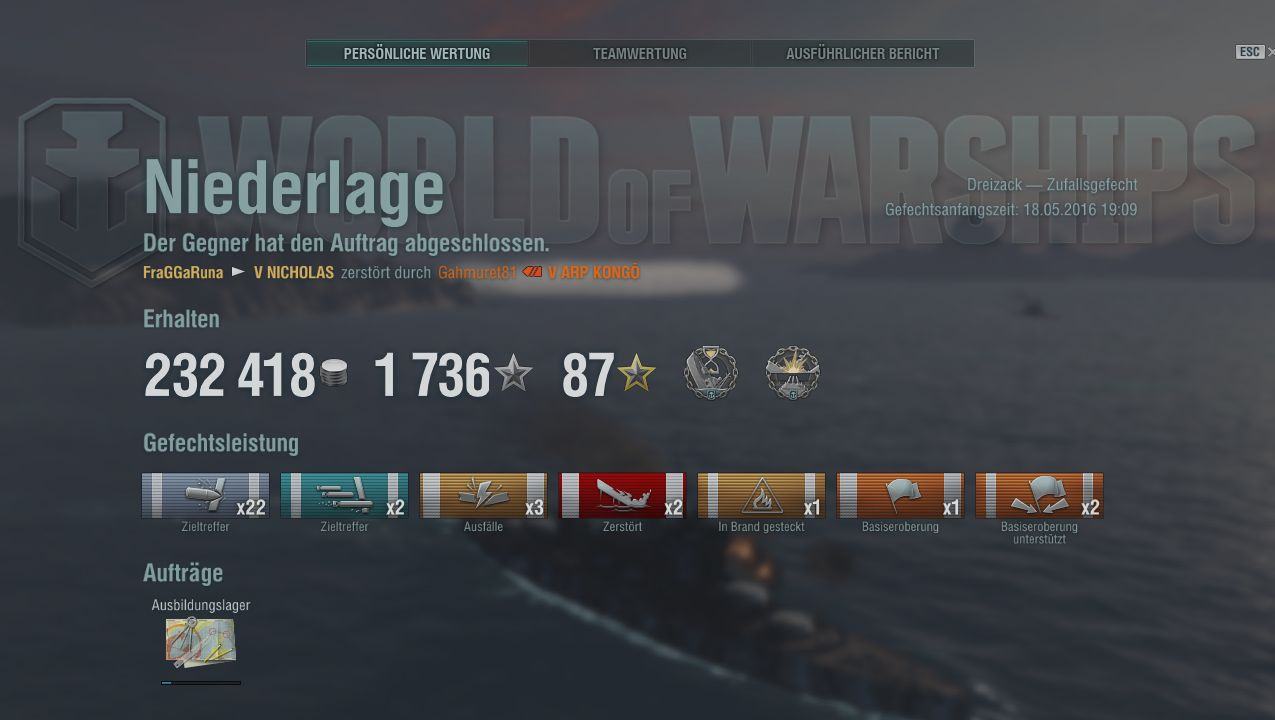Switch to the Teamwertung tab

640,54
